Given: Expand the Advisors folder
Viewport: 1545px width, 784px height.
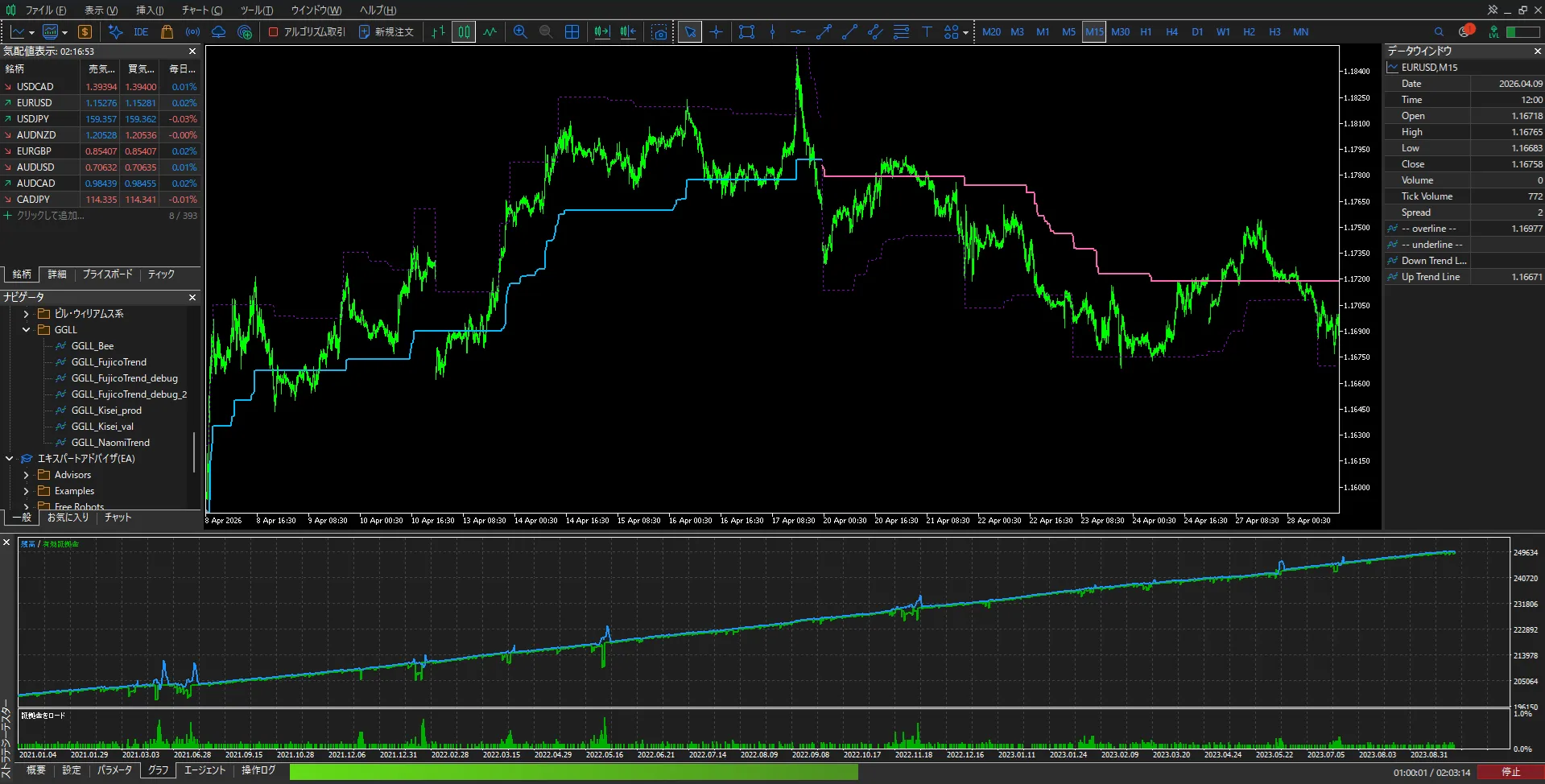Looking at the screenshot, I should 26,475.
